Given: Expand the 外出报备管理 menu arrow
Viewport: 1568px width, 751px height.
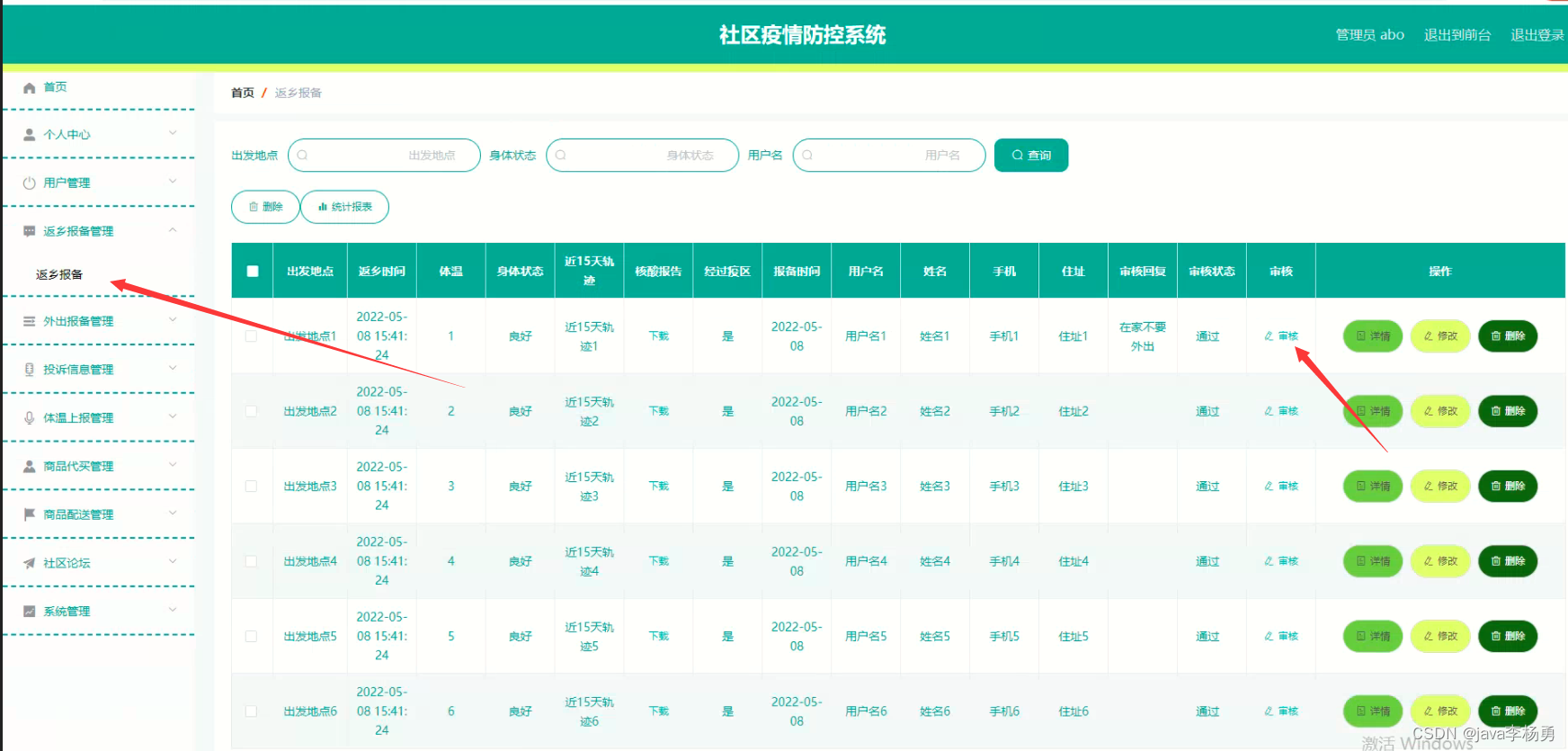Looking at the screenshot, I should pos(173,320).
